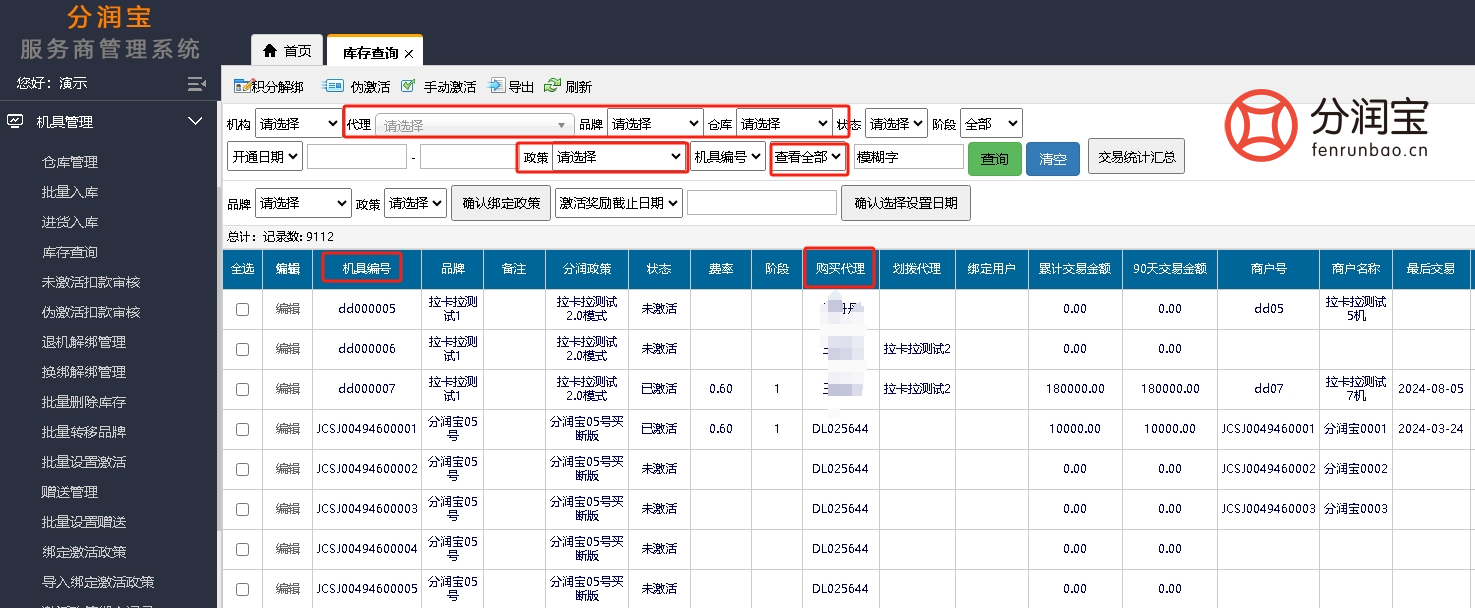
Task: Check the checkbox for JCSJ00494600001
Action: [241, 428]
